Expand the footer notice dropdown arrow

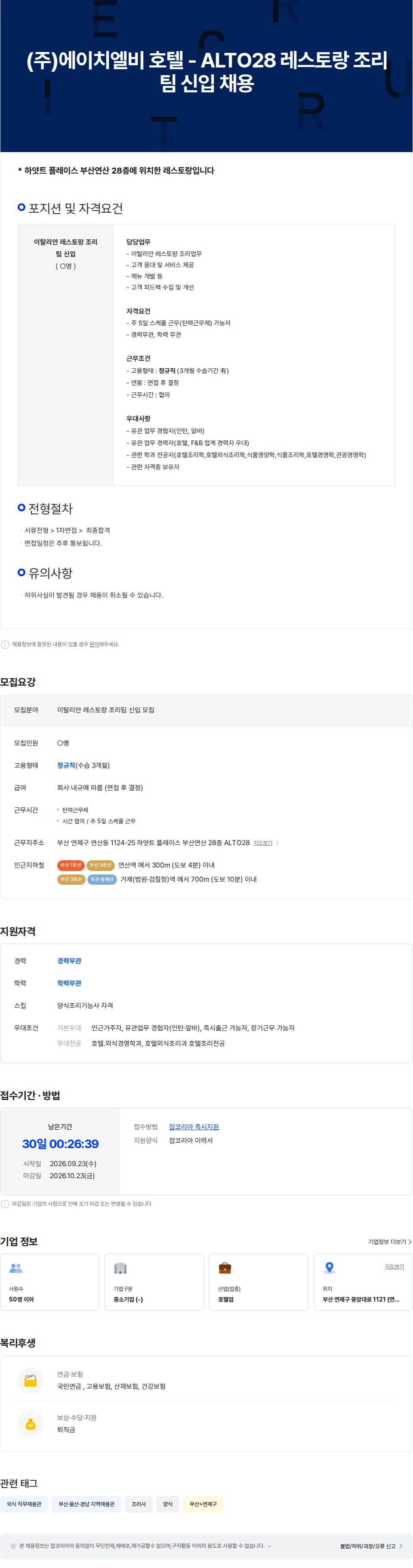pos(269,1546)
